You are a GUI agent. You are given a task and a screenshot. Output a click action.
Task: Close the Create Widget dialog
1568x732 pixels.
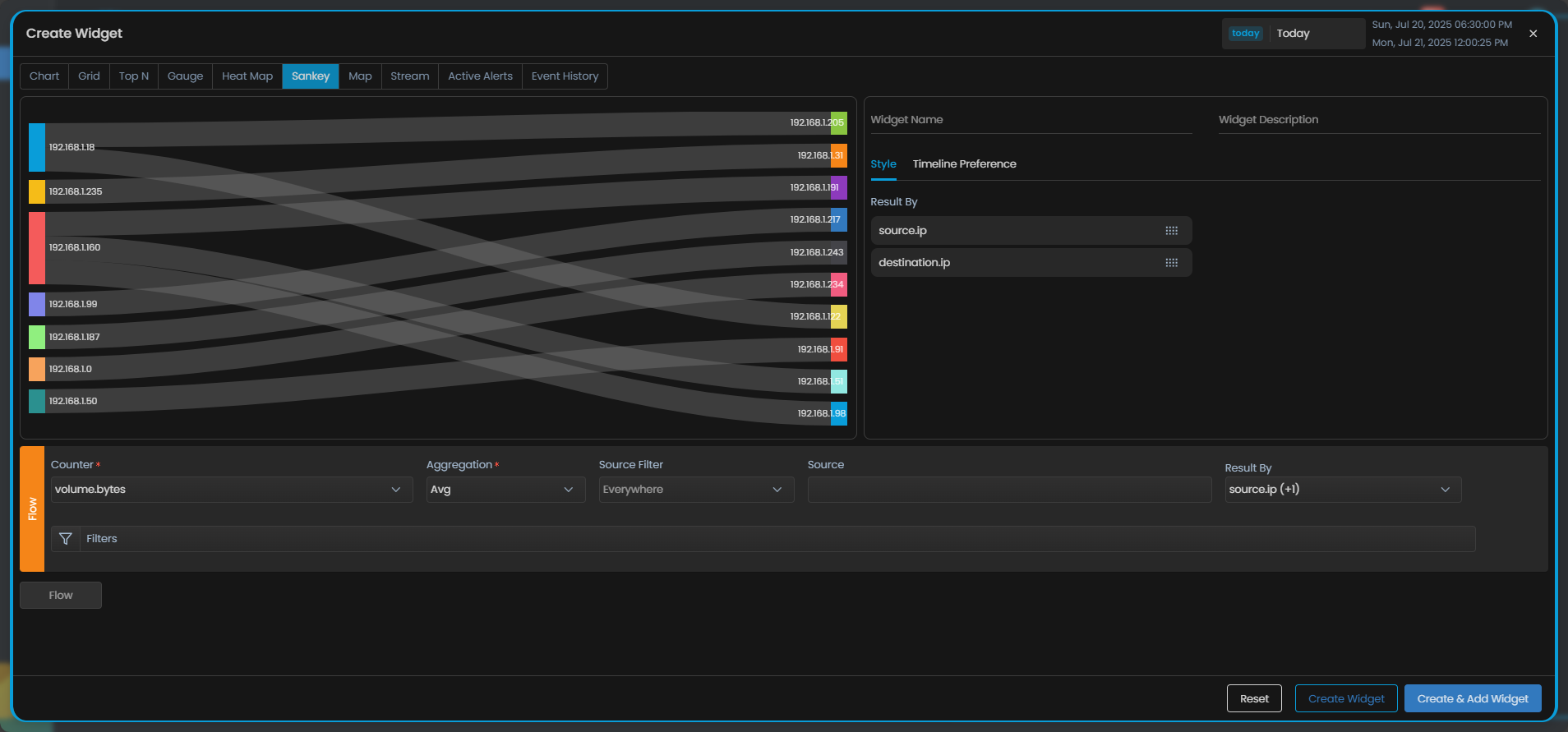tap(1533, 34)
